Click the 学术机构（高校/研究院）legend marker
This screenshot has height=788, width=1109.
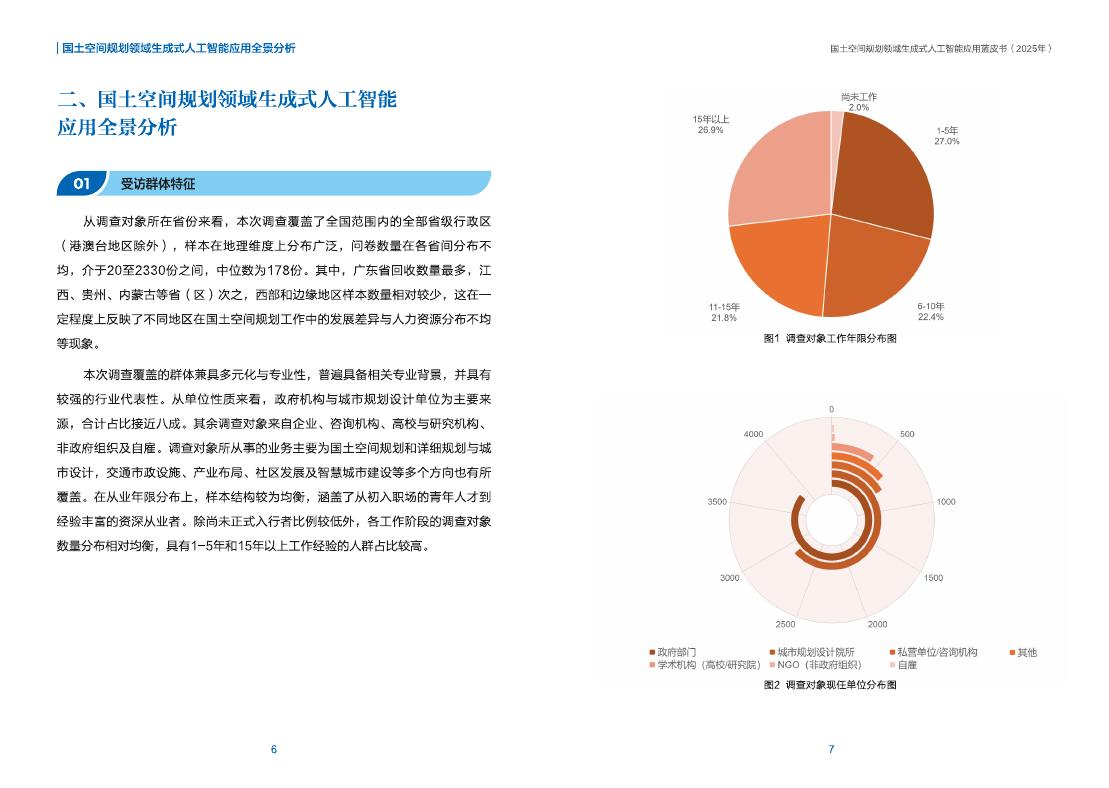650,664
